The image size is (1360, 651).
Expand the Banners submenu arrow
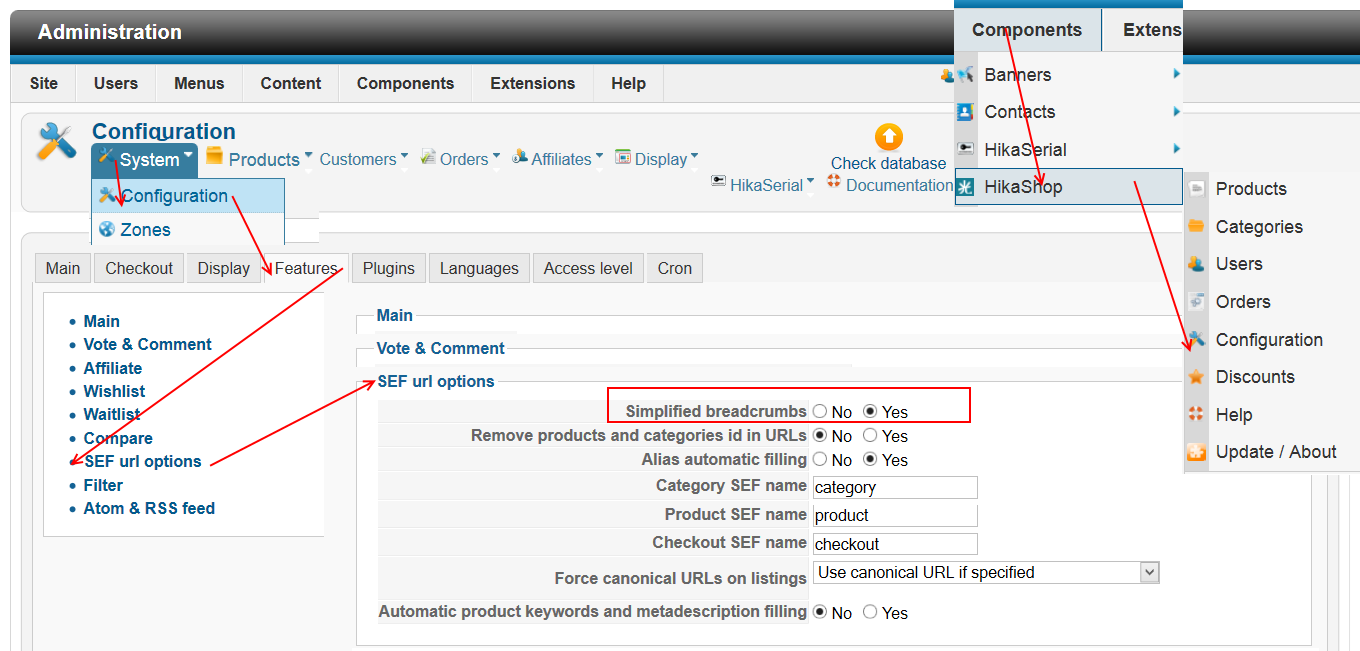click(1176, 74)
